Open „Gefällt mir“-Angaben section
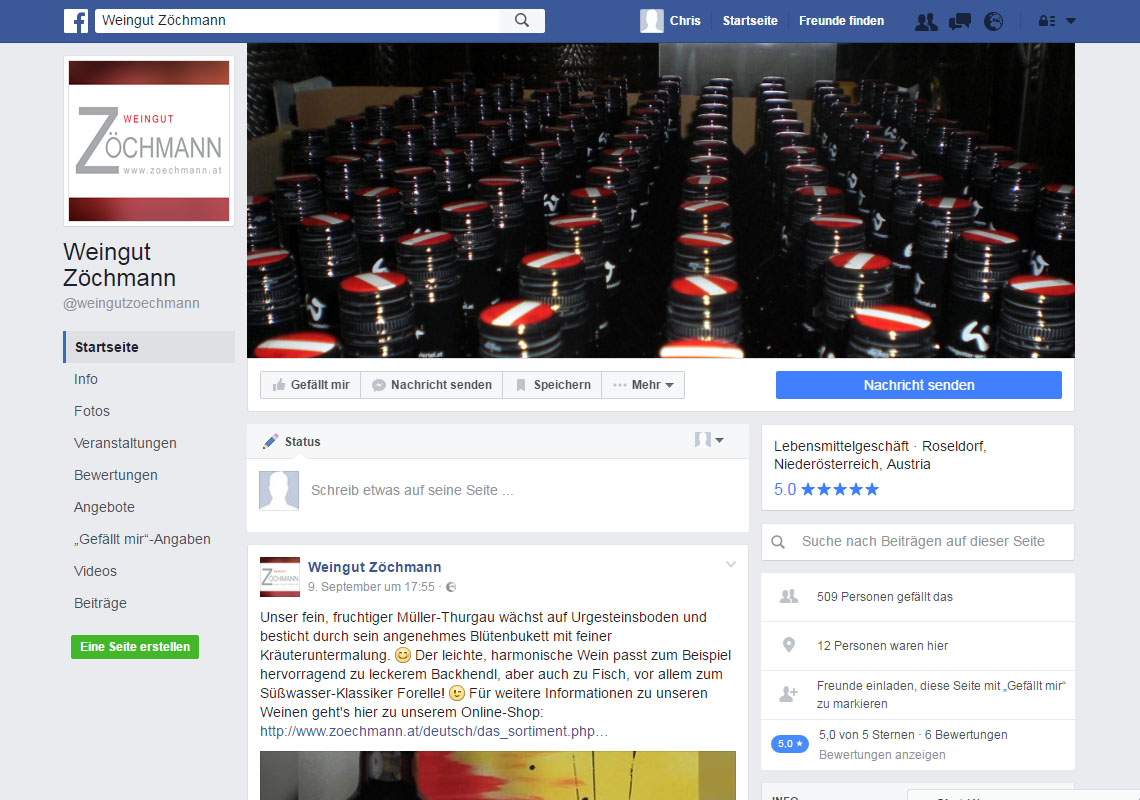The image size is (1140, 800). pyautogui.click(x=142, y=539)
